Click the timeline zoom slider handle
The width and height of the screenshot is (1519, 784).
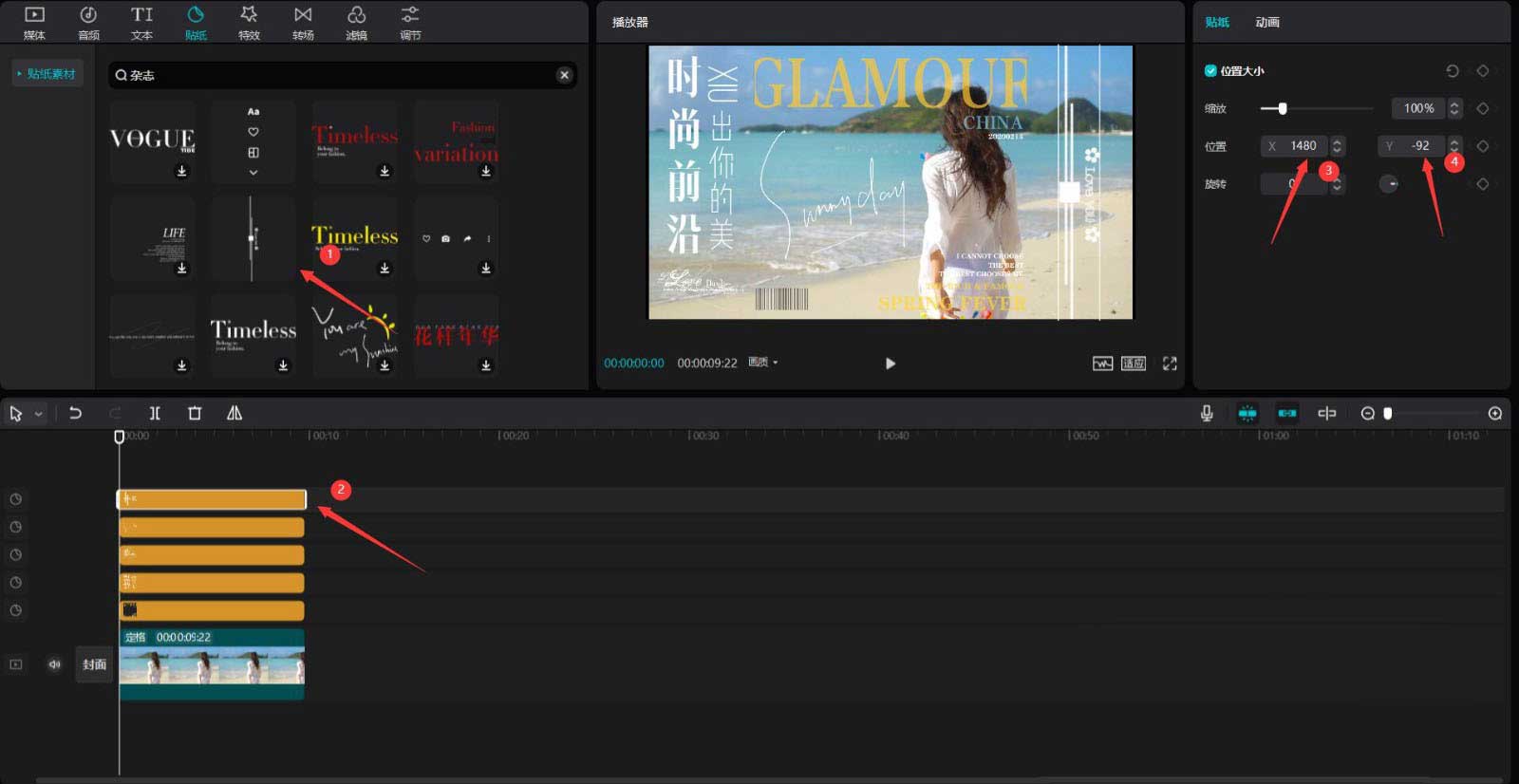pyautogui.click(x=1388, y=413)
